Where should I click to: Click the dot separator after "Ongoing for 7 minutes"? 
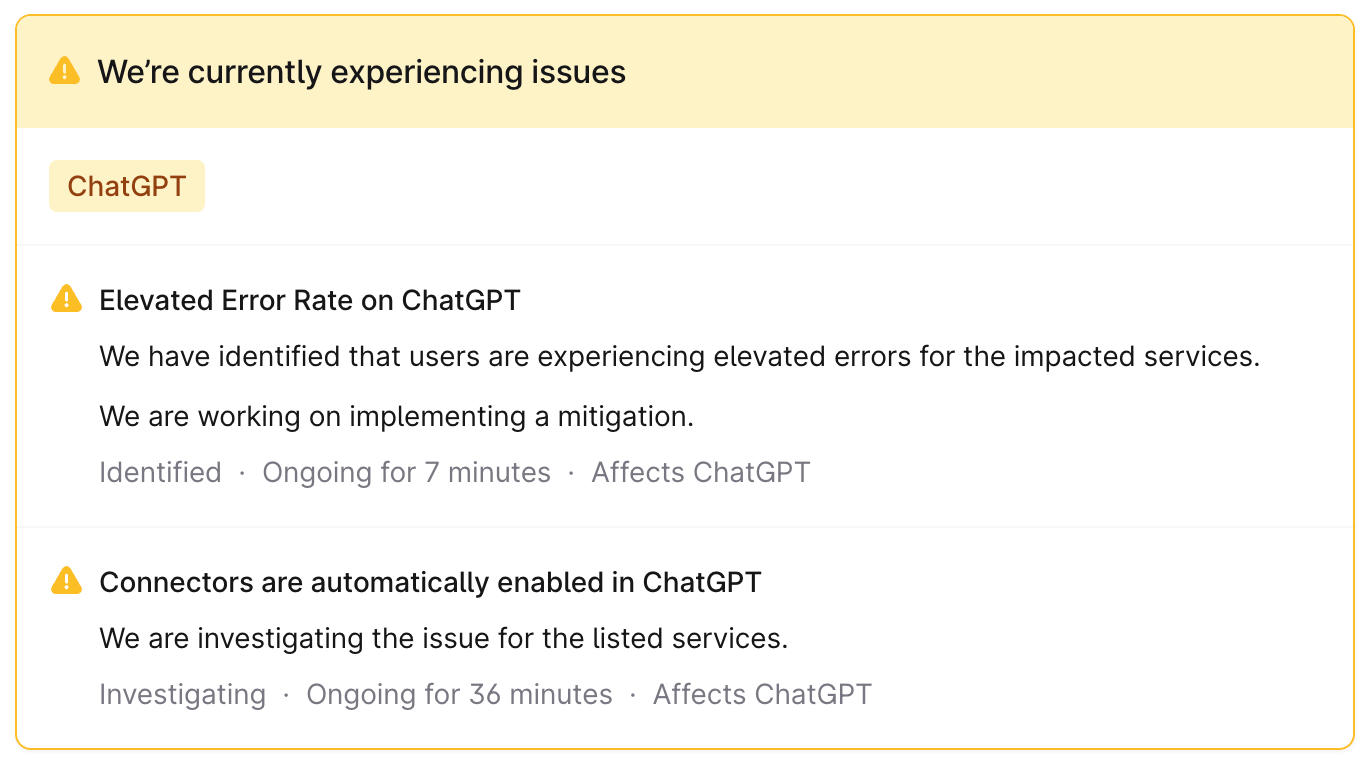pos(571,473)
